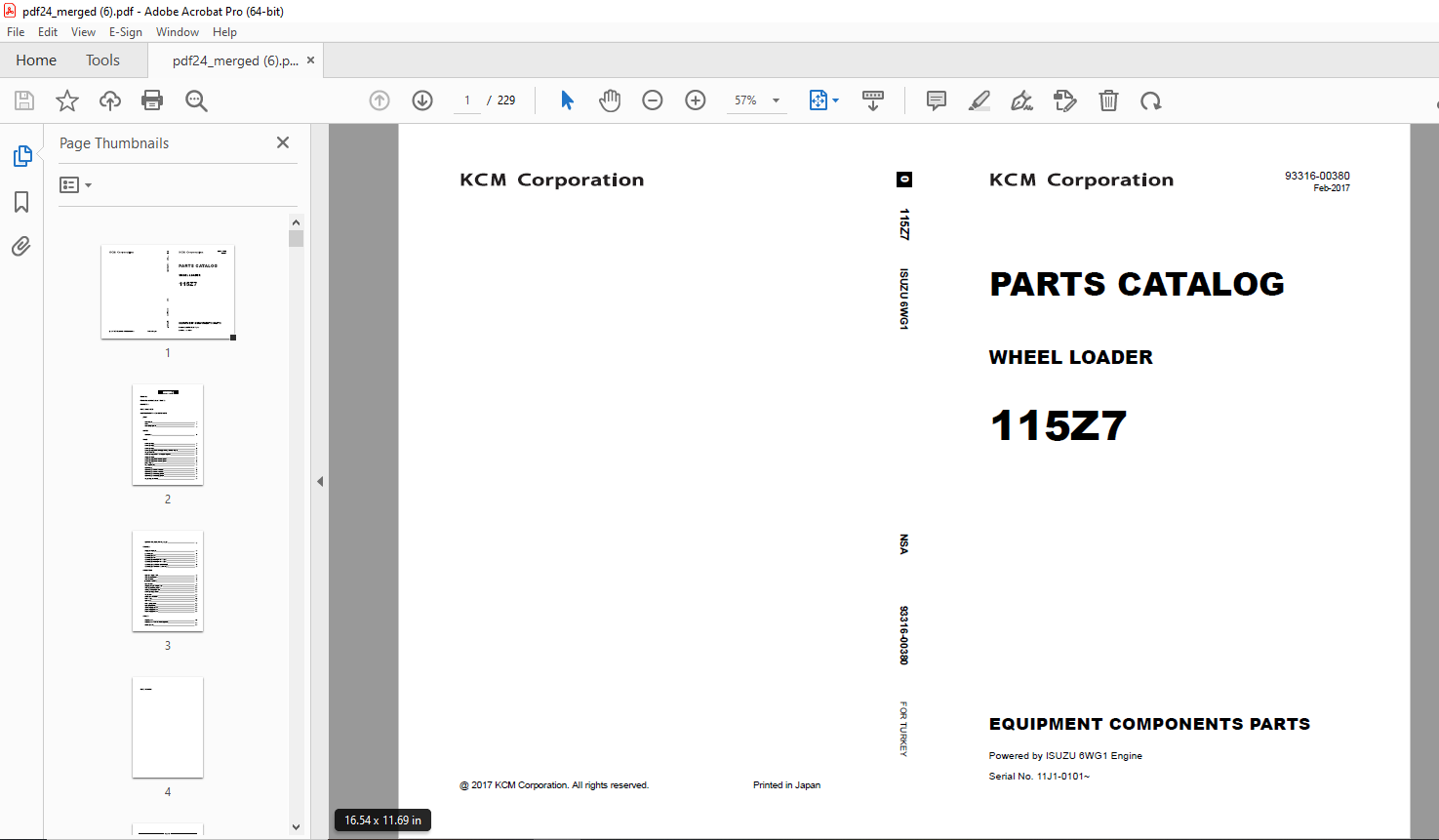This screenshot has height=840, width=1439.
Task: Open the Help menu
Action: [224, 32]
